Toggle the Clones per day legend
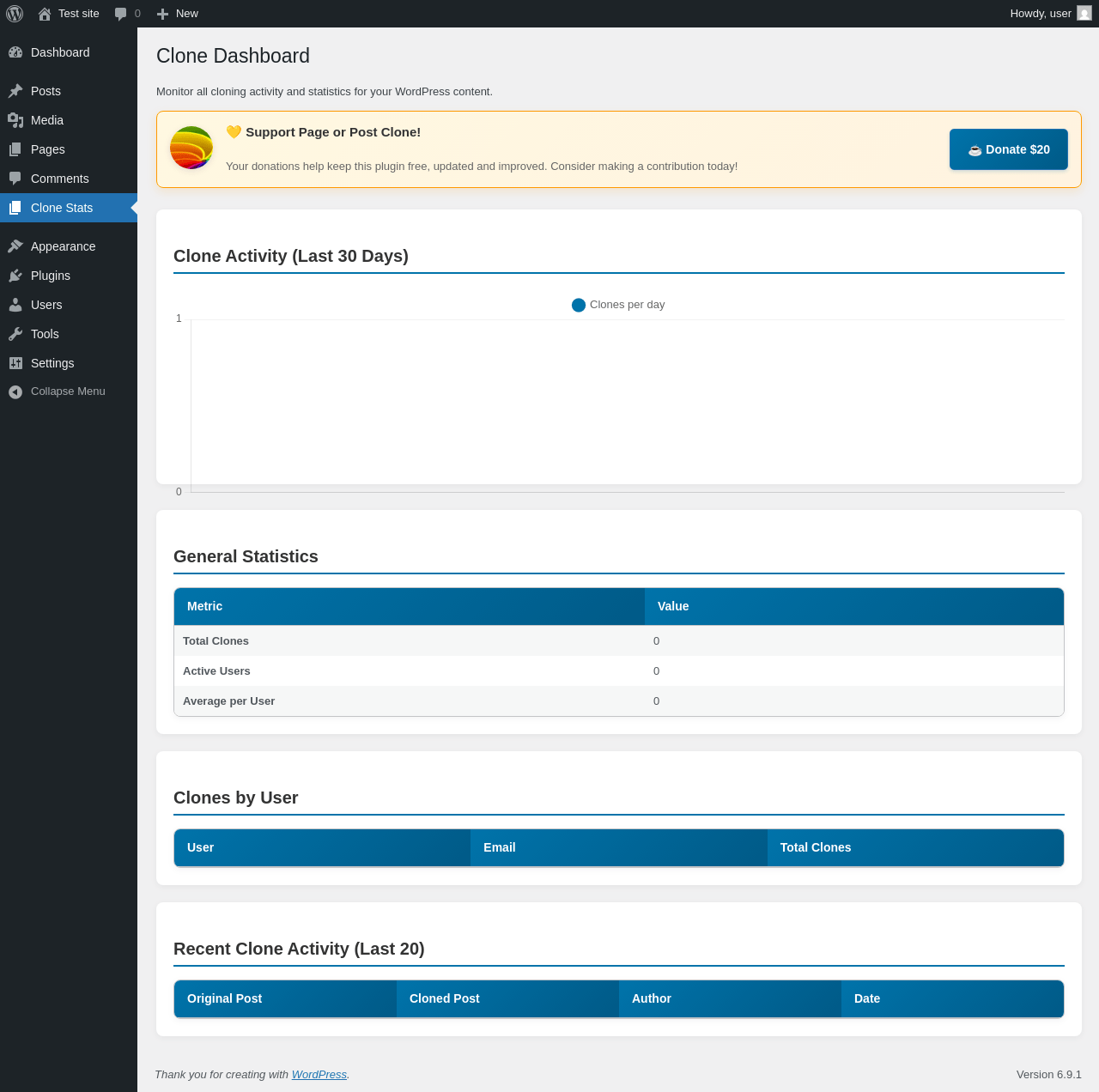The height and width of the screenshot is (1092, 1099). [618, 305]
